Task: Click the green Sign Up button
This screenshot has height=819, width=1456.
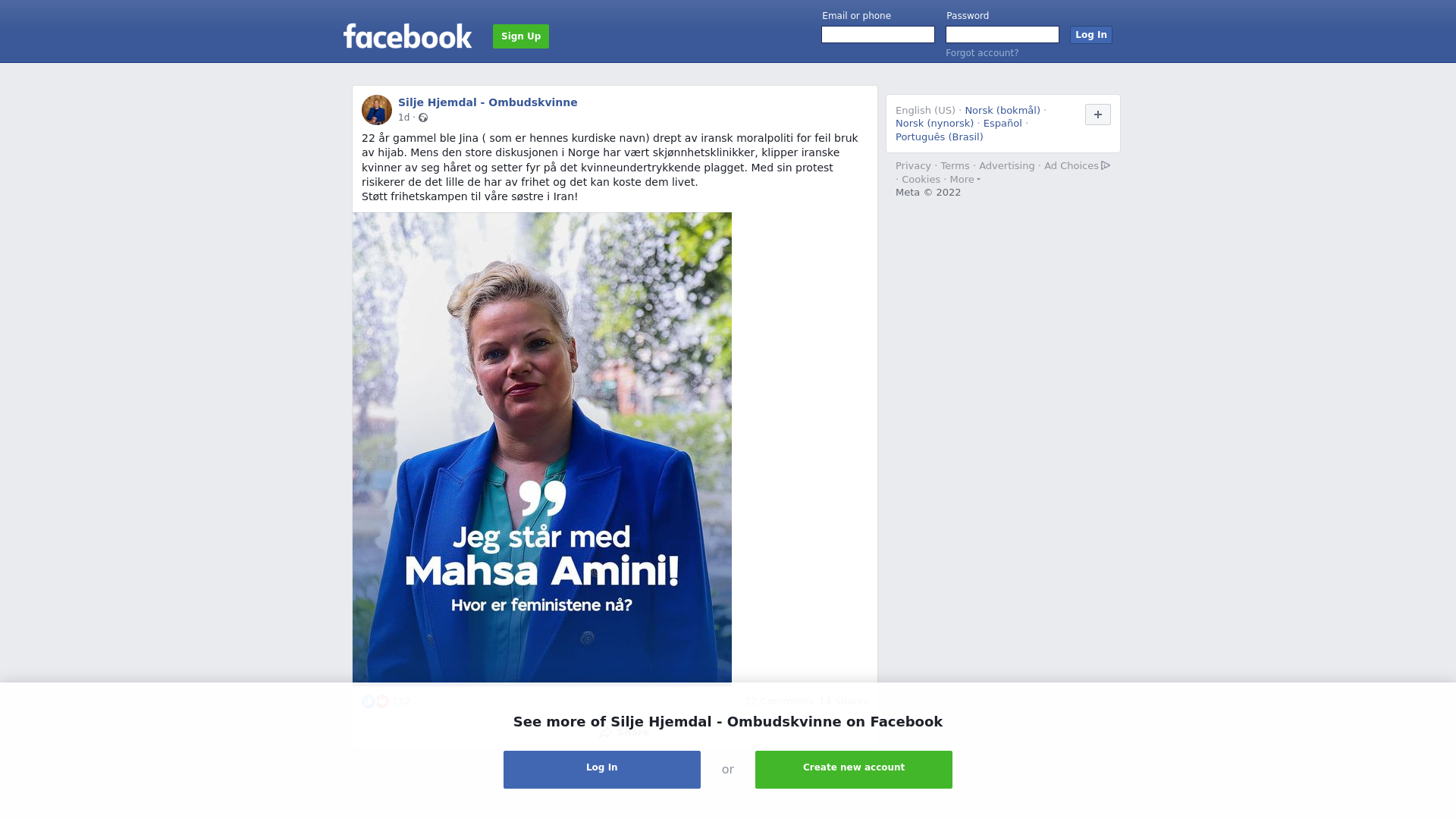Action: (x=521, y=36)
